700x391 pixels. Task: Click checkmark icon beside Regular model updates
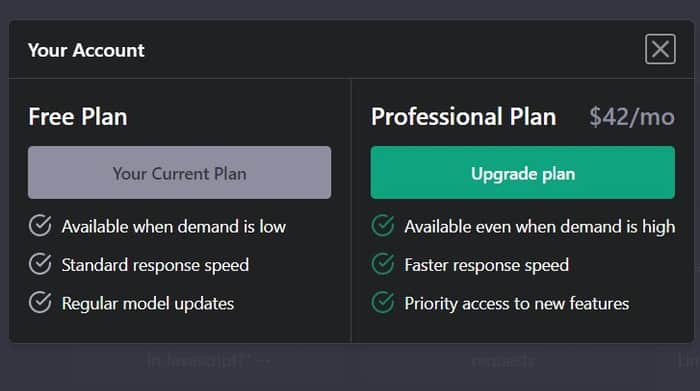pyautogui.click(x=40, y=303)
